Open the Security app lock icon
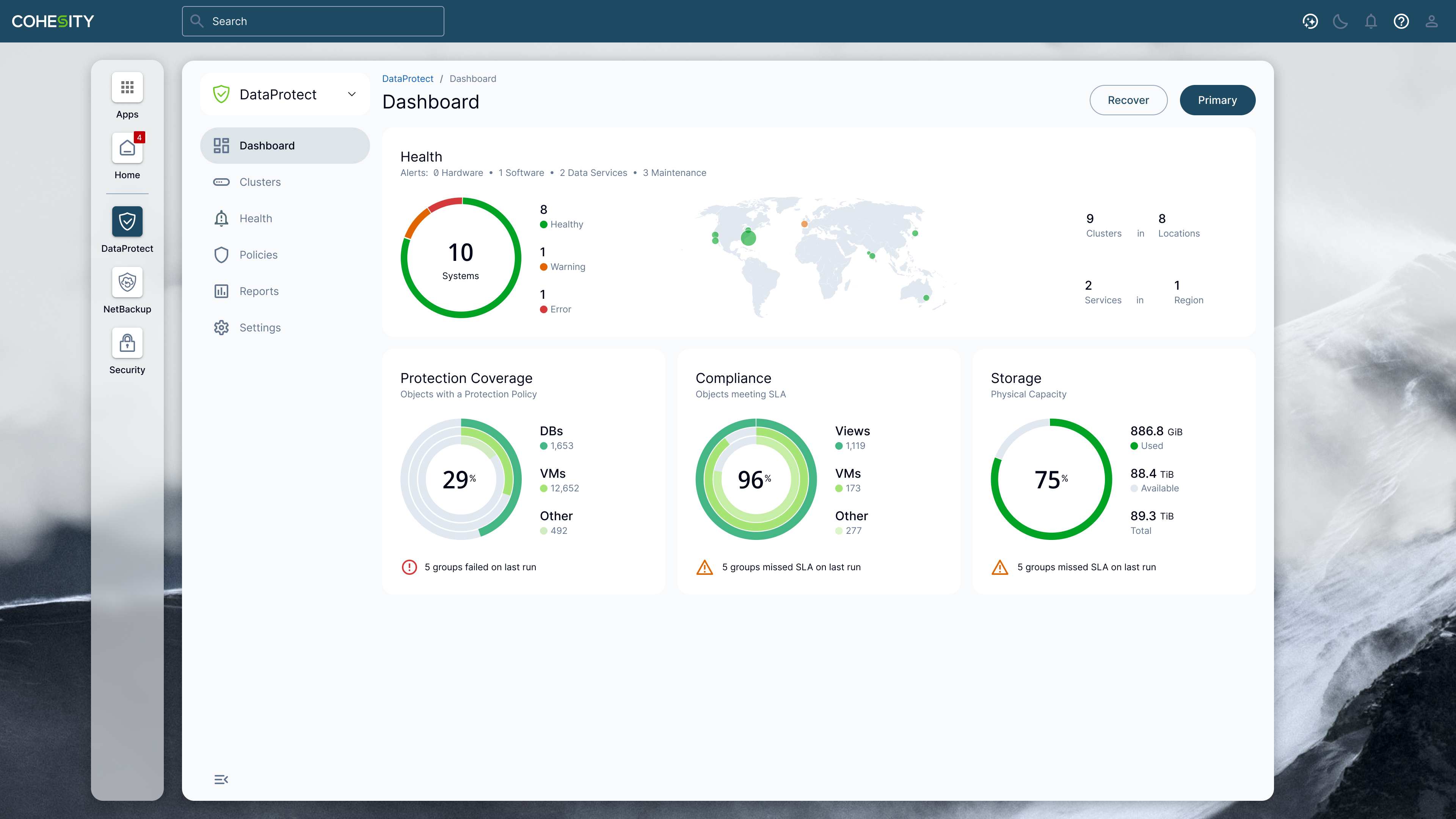This screenshot has width=1456, height=819. coord(127,342)
